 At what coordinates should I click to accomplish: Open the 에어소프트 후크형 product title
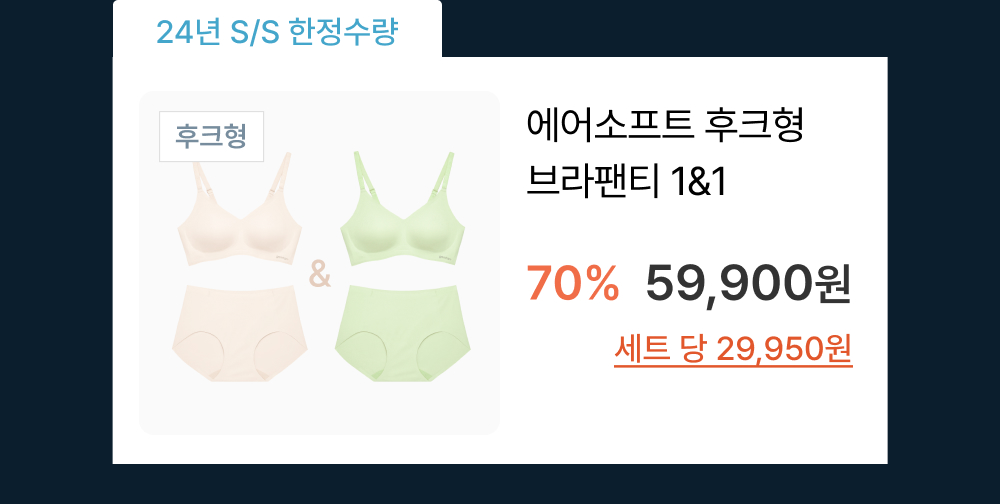[x=665, y=126]
